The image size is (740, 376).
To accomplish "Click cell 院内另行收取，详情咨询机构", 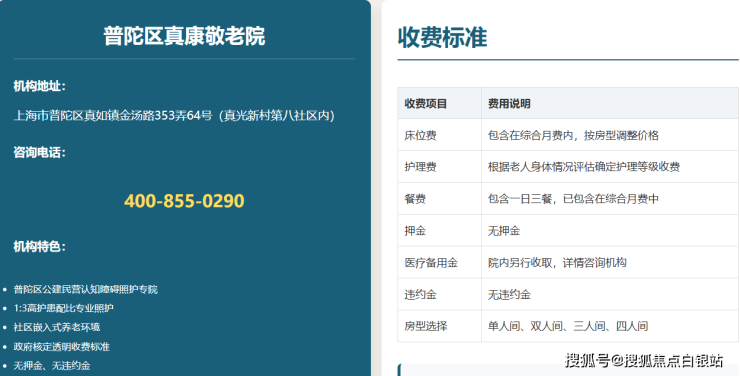I will tap(610, 262).
